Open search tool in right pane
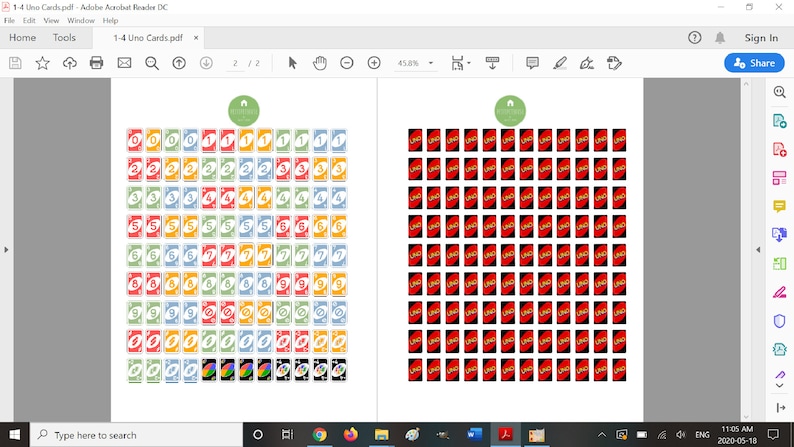The width and height of the screenshot is (794, 447). 779,92
